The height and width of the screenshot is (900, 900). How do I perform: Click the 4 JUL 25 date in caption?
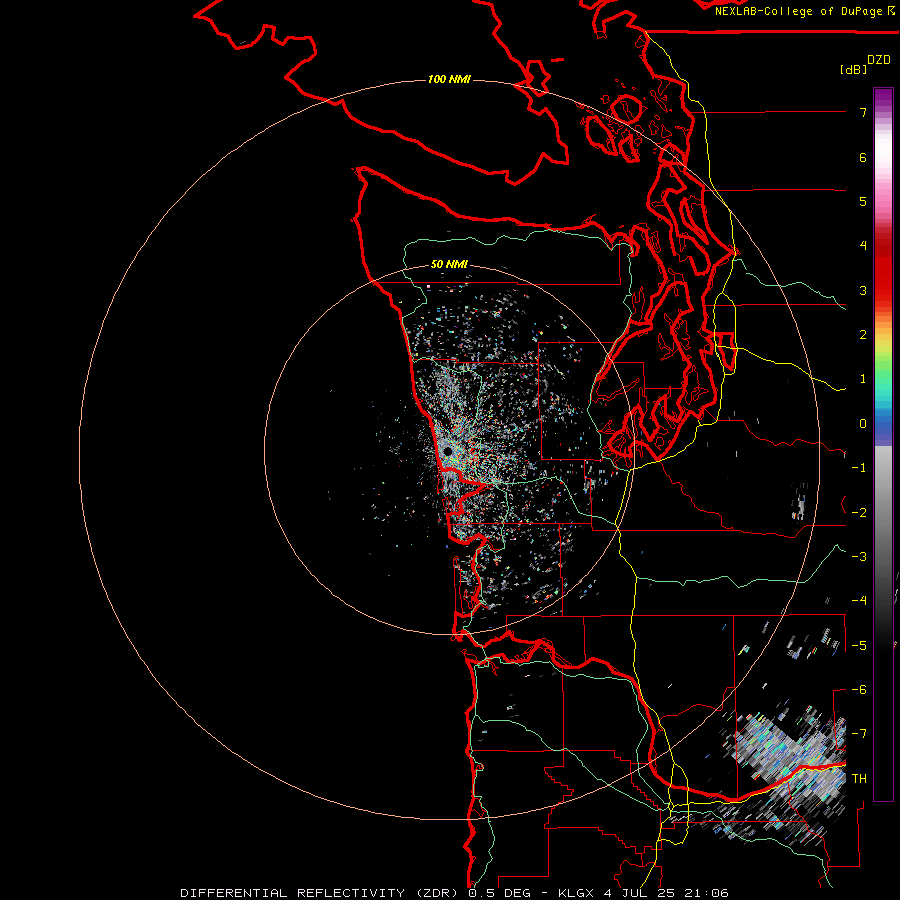coord(640,893)
